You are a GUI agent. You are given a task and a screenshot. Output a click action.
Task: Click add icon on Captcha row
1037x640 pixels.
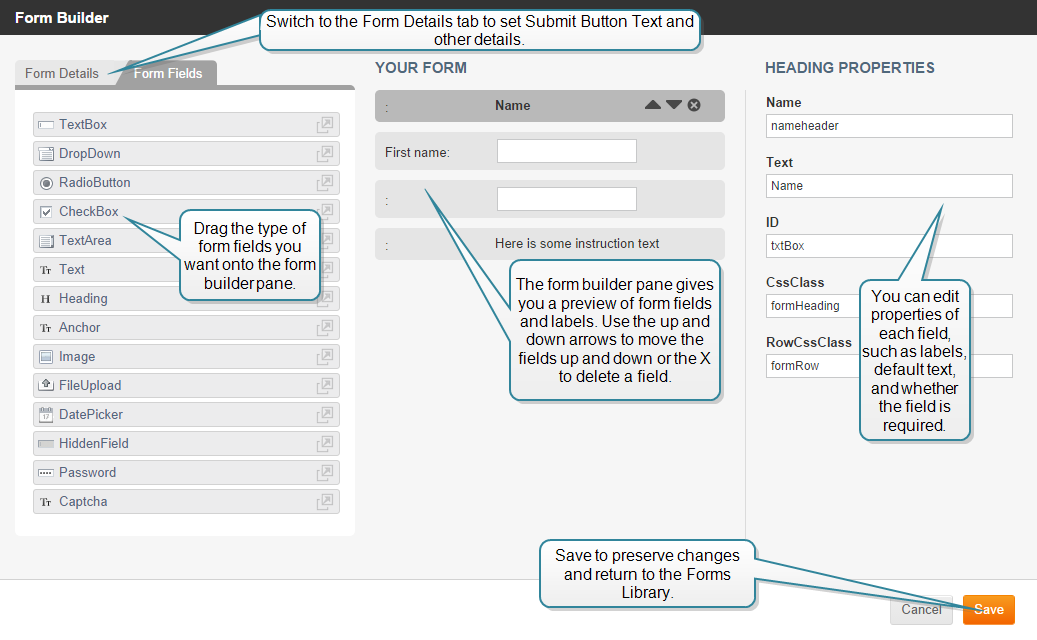pos(325,502)
